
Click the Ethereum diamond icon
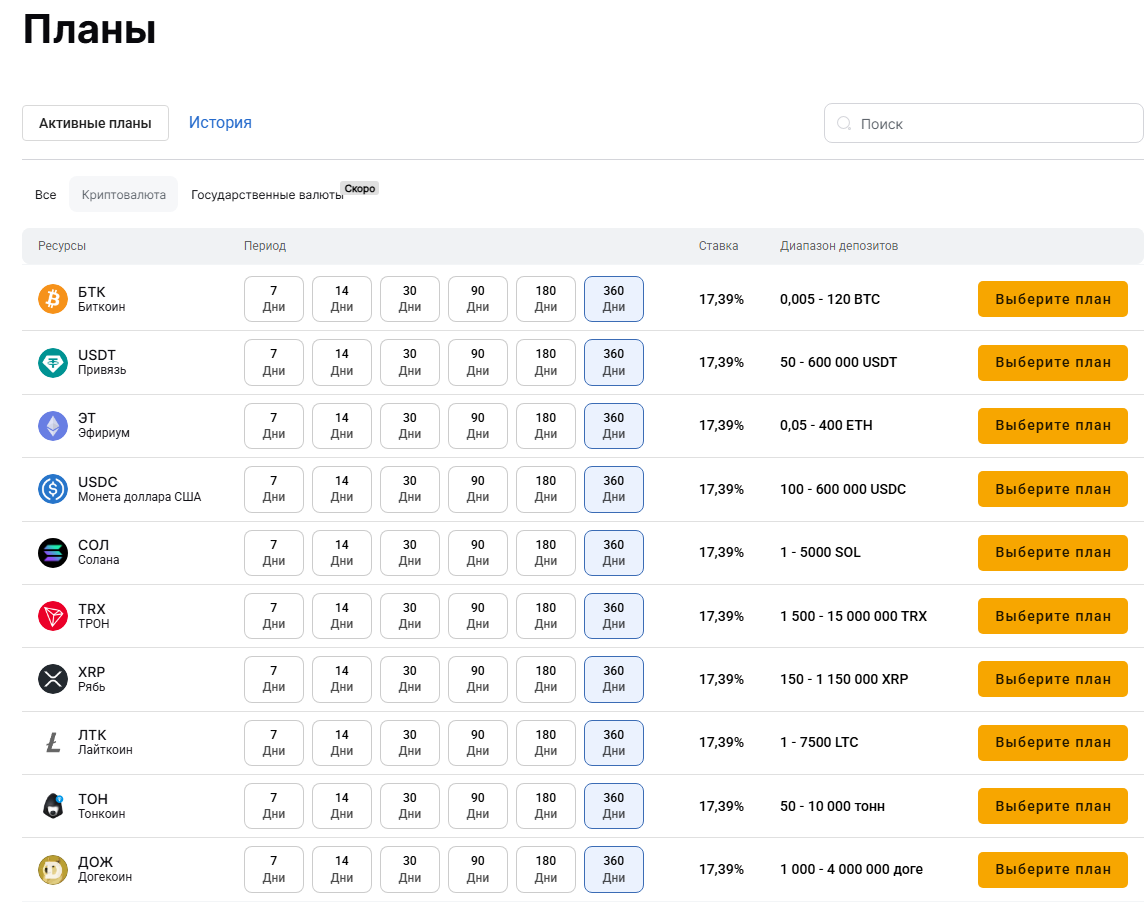(53, 425)
